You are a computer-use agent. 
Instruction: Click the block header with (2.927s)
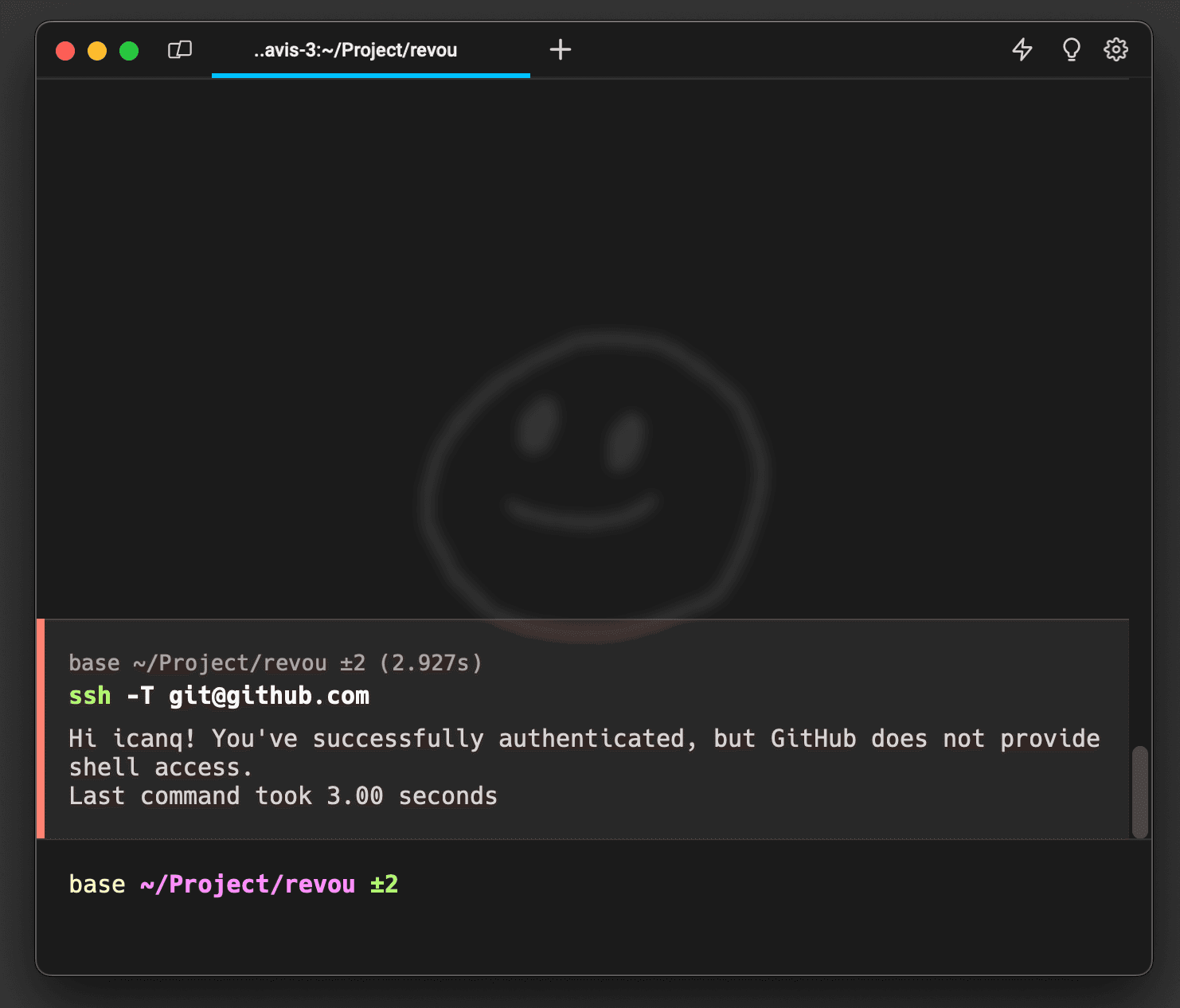click(x=275, y=663)
